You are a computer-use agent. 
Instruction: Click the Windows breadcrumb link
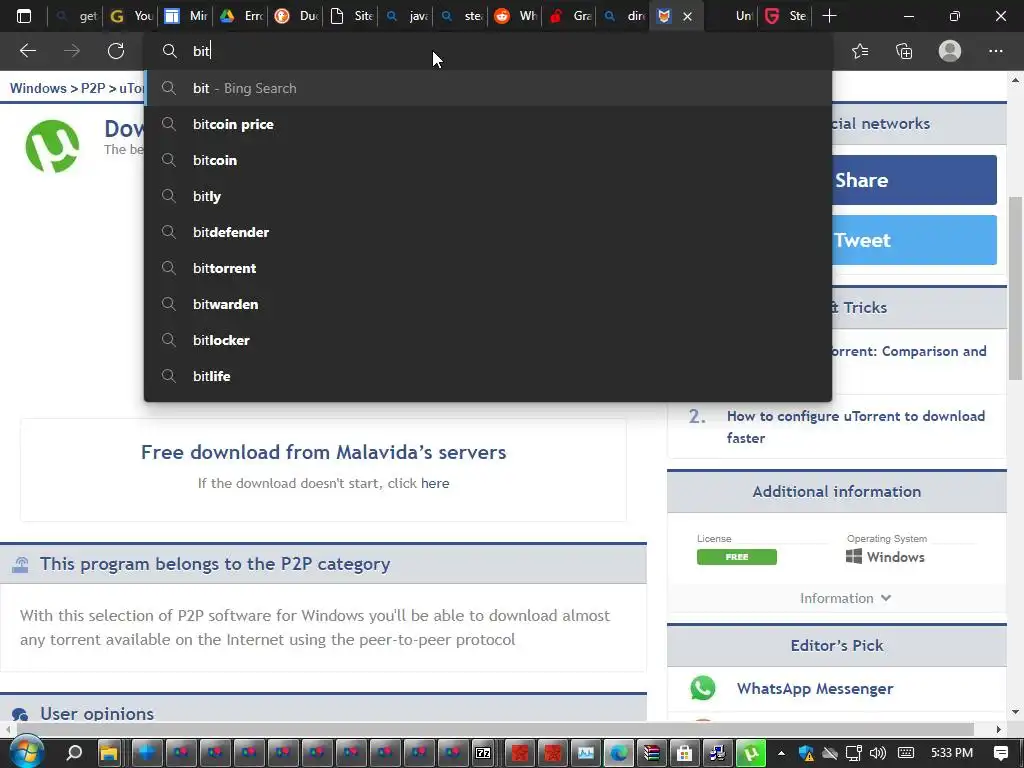(38, 88)
